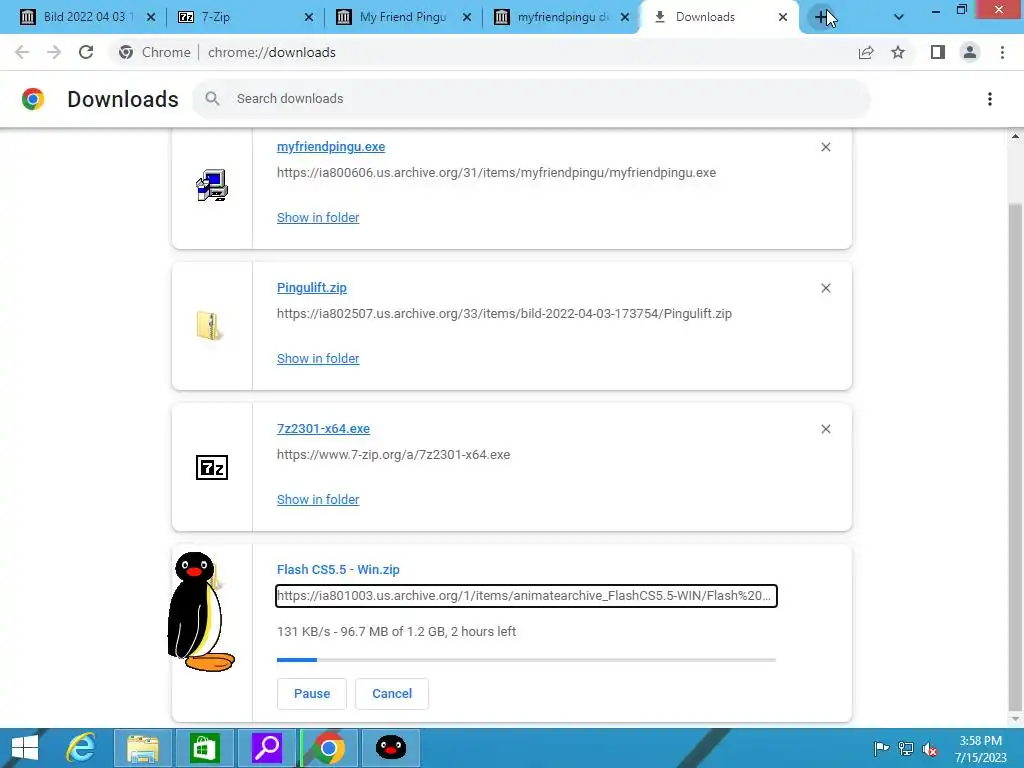Share this page icon

coord(866,52)
